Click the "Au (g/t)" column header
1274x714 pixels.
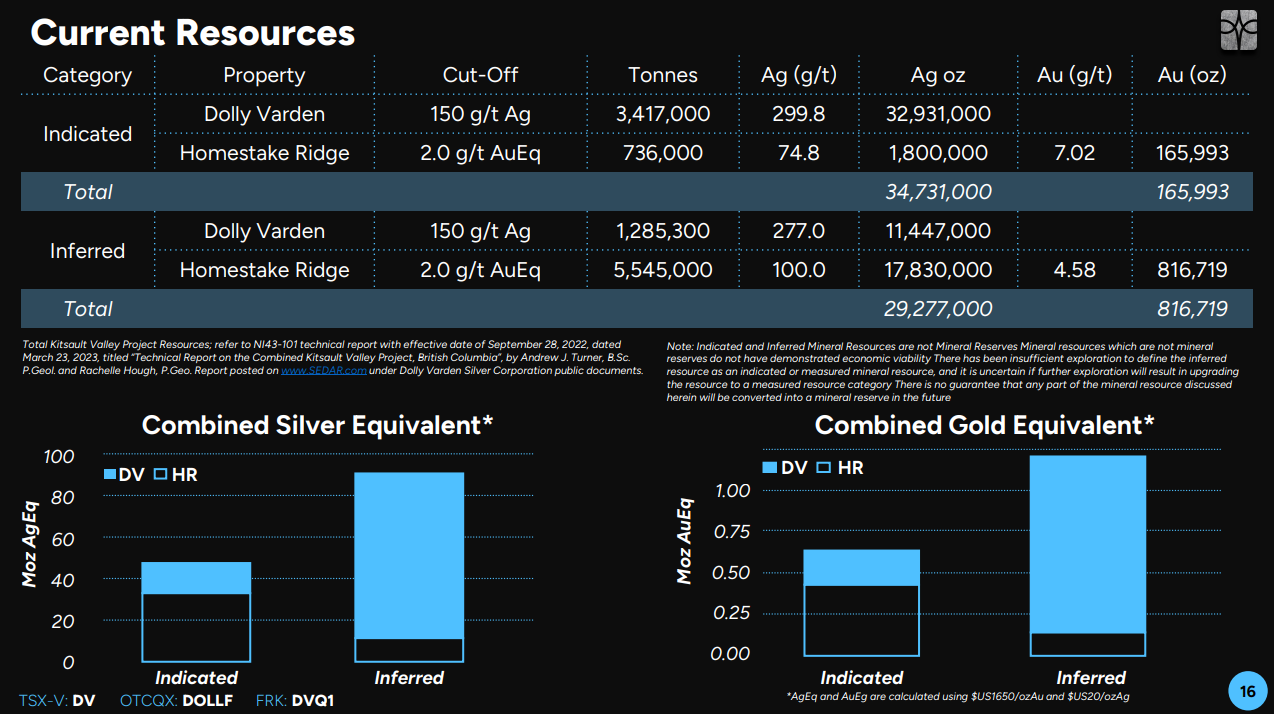click(x=1075, y=75)
